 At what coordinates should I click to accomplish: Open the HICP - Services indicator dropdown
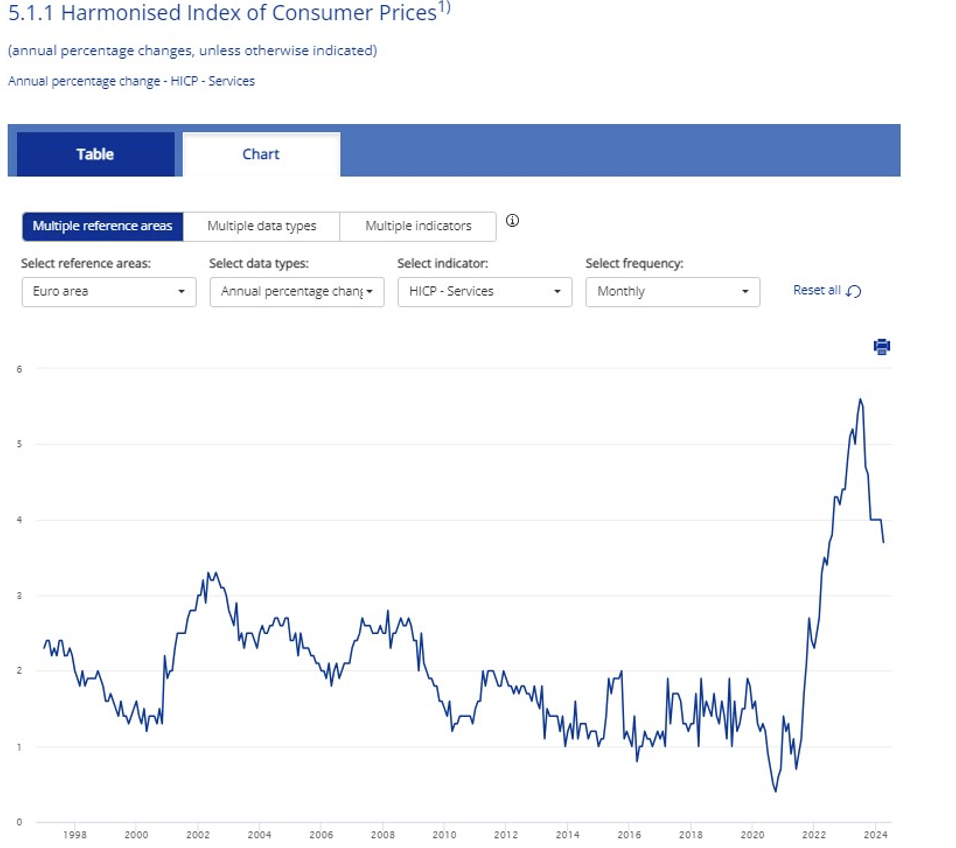485,292
